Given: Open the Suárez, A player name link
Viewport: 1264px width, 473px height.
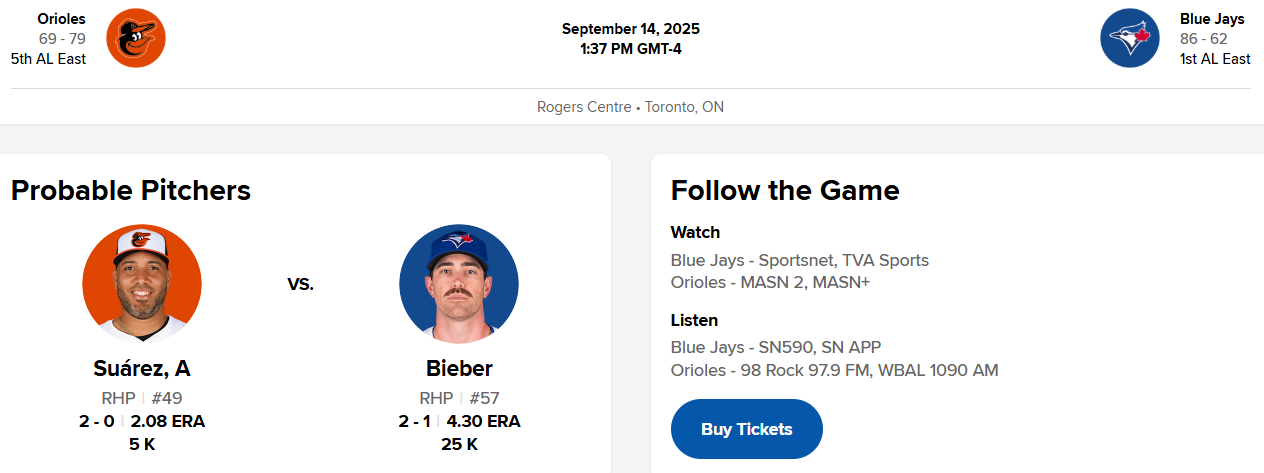Looking at the screenshot, I should (142, 368).
